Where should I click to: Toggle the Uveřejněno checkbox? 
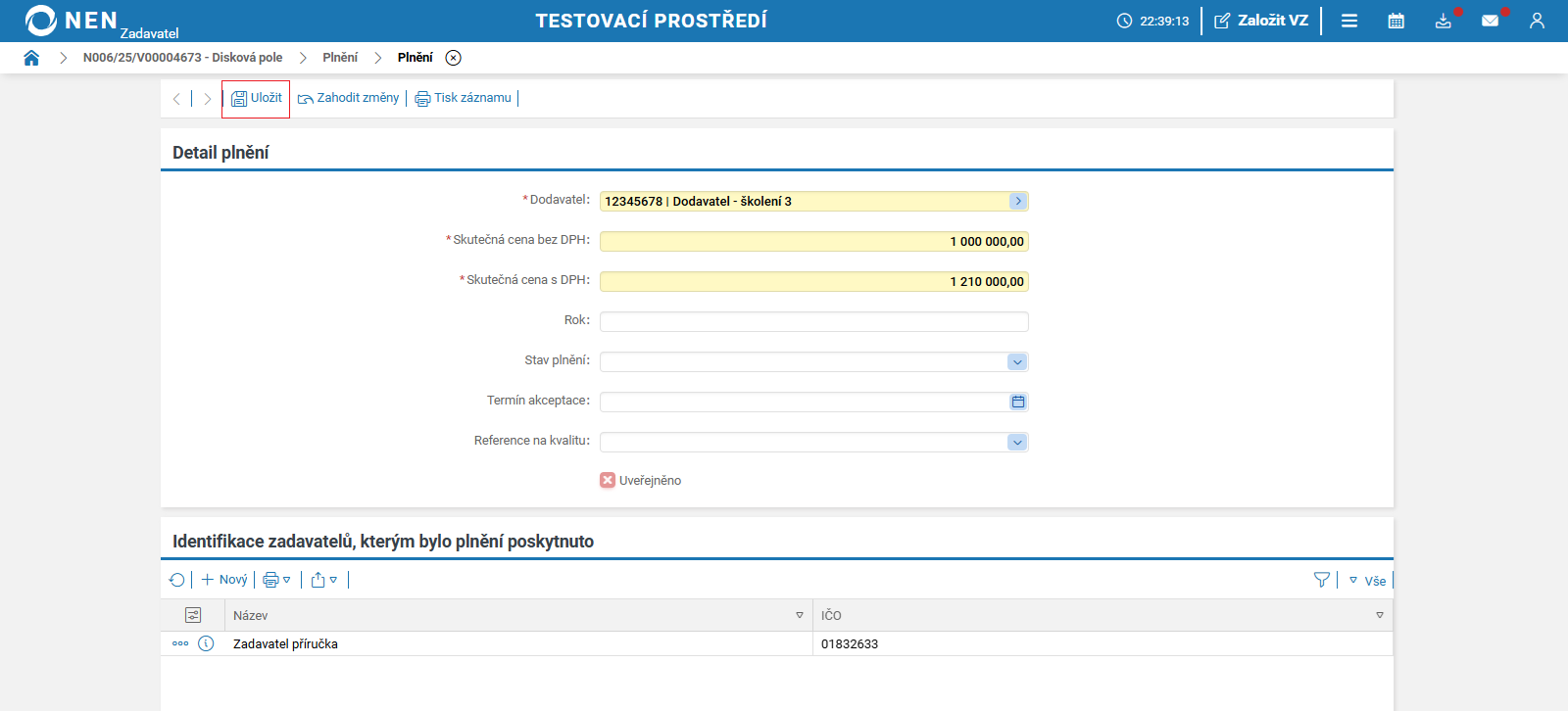click(608, 480)
